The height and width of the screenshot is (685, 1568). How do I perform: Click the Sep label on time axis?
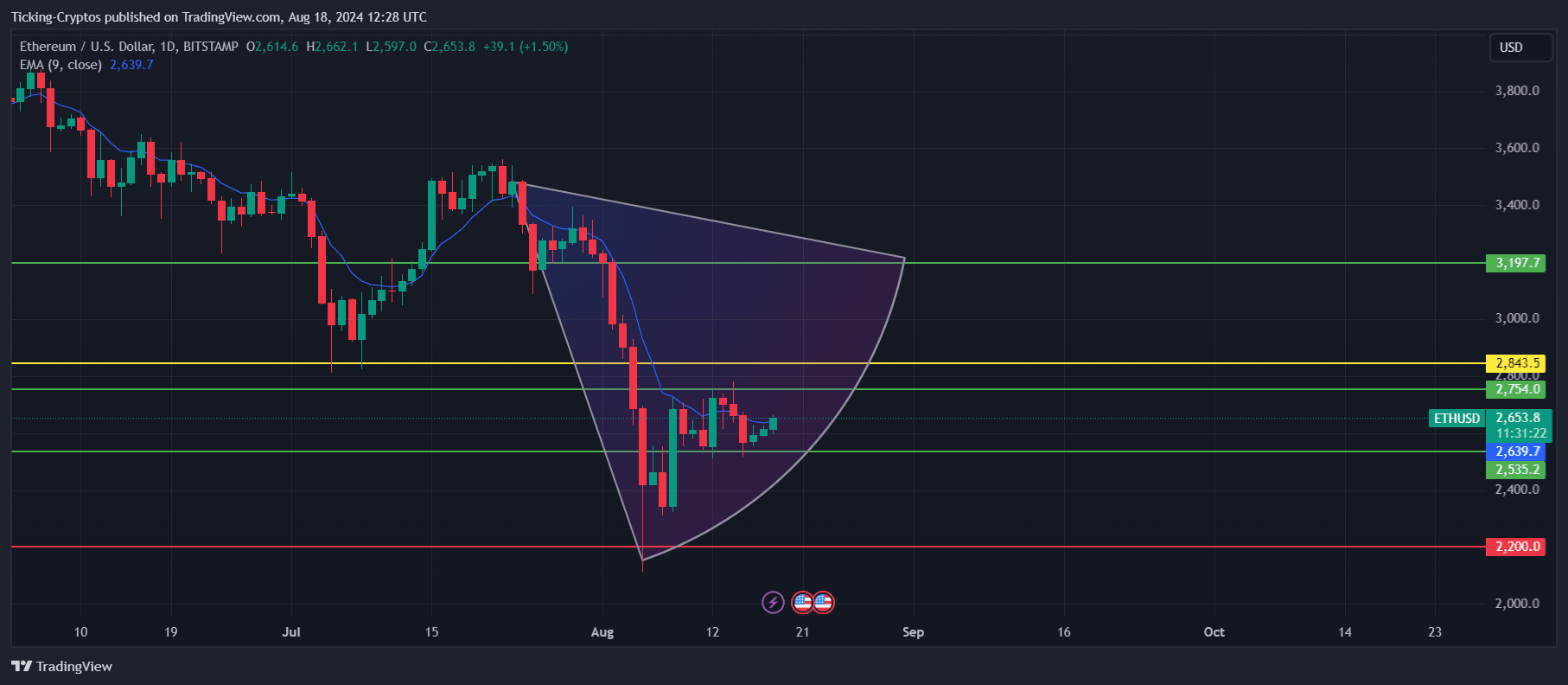[913, 632]
